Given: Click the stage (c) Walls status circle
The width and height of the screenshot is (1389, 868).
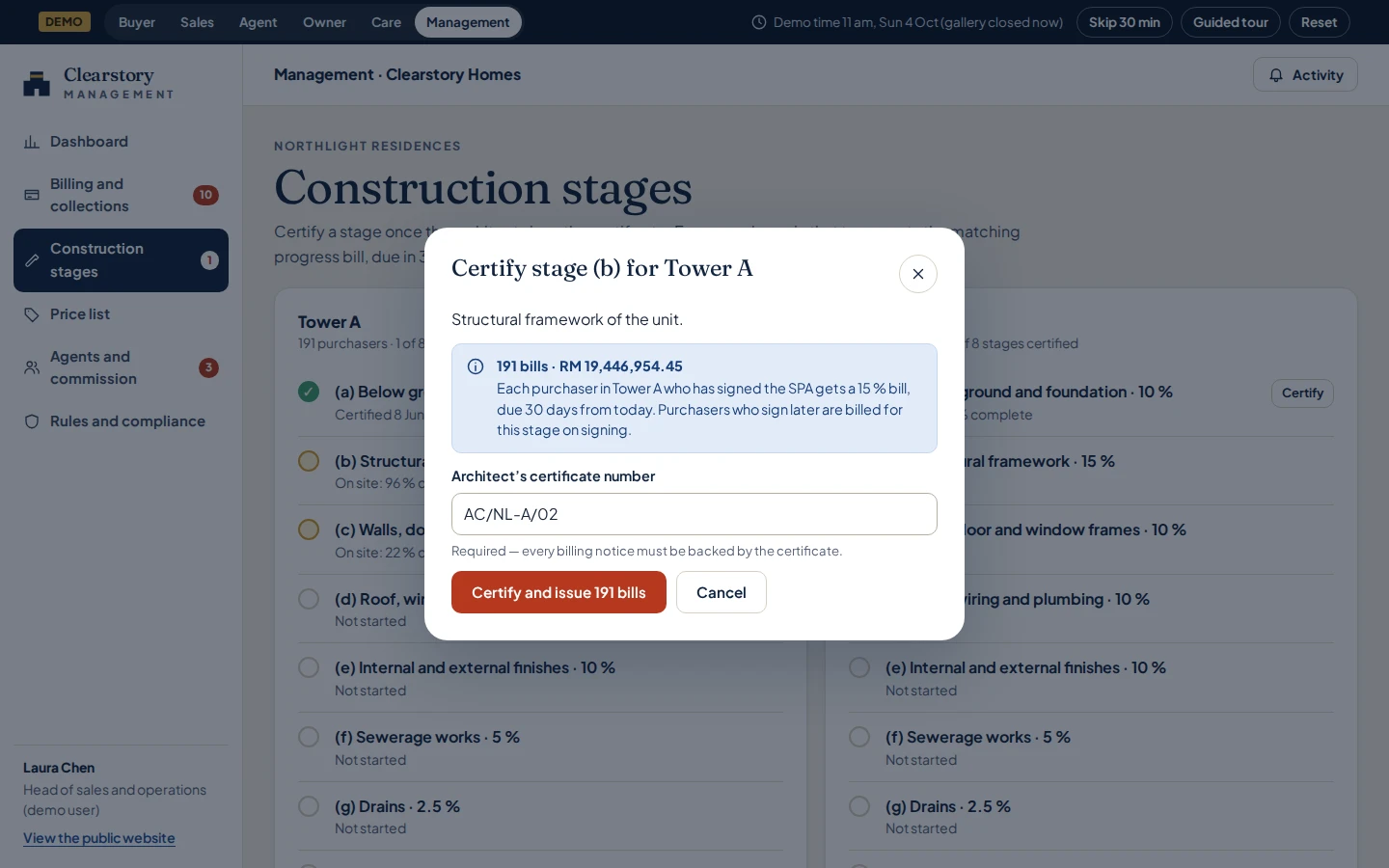Looking at the screenshot, I should pos(309,529).
